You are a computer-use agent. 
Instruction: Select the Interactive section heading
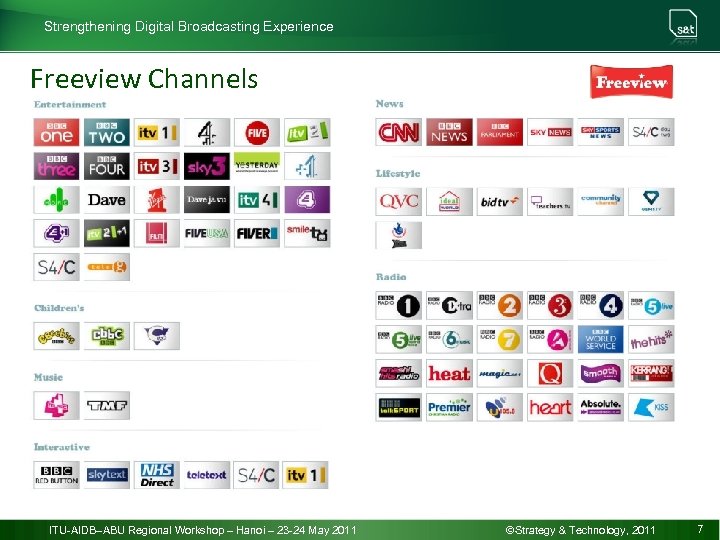point(62,447)
